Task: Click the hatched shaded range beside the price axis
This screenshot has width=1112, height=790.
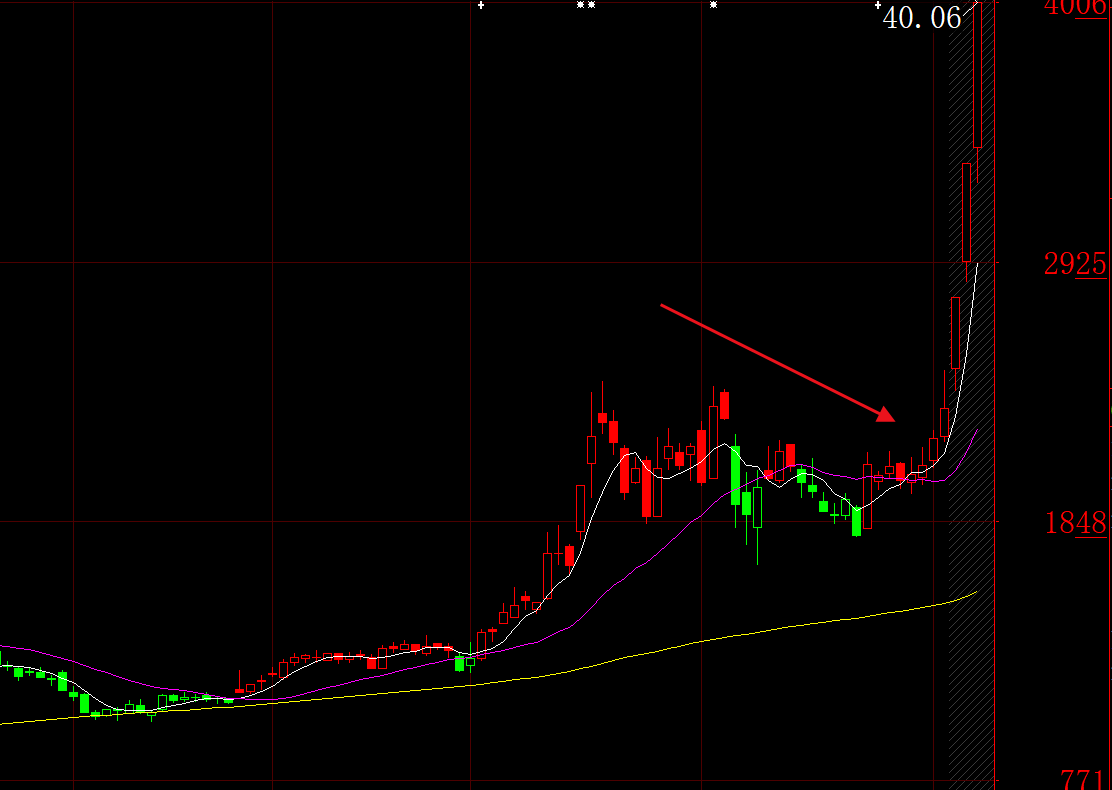Action: (x=971, y=397)
